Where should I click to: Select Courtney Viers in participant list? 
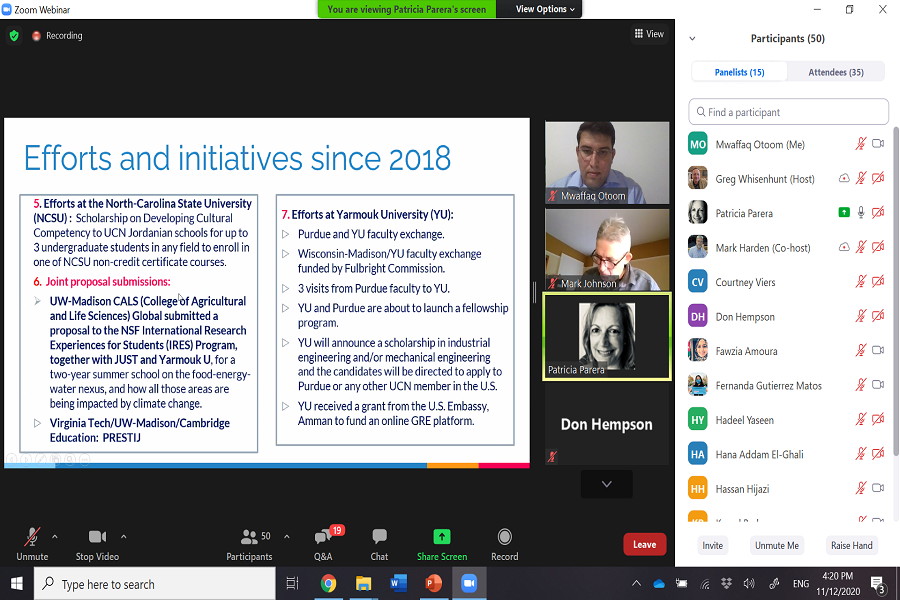(x=788, y=282)
